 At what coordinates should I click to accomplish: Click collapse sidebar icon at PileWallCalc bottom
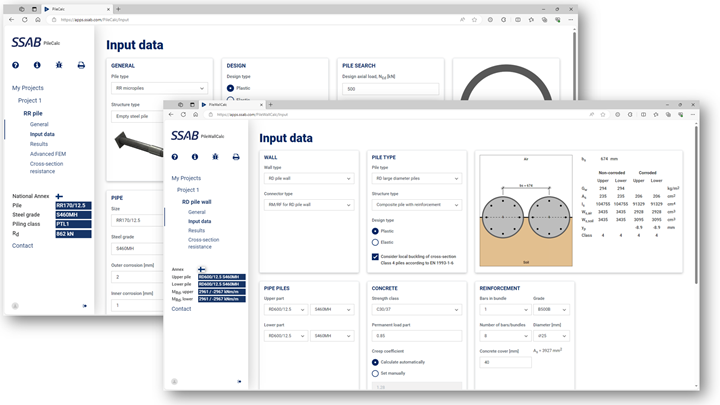[239, 382]
